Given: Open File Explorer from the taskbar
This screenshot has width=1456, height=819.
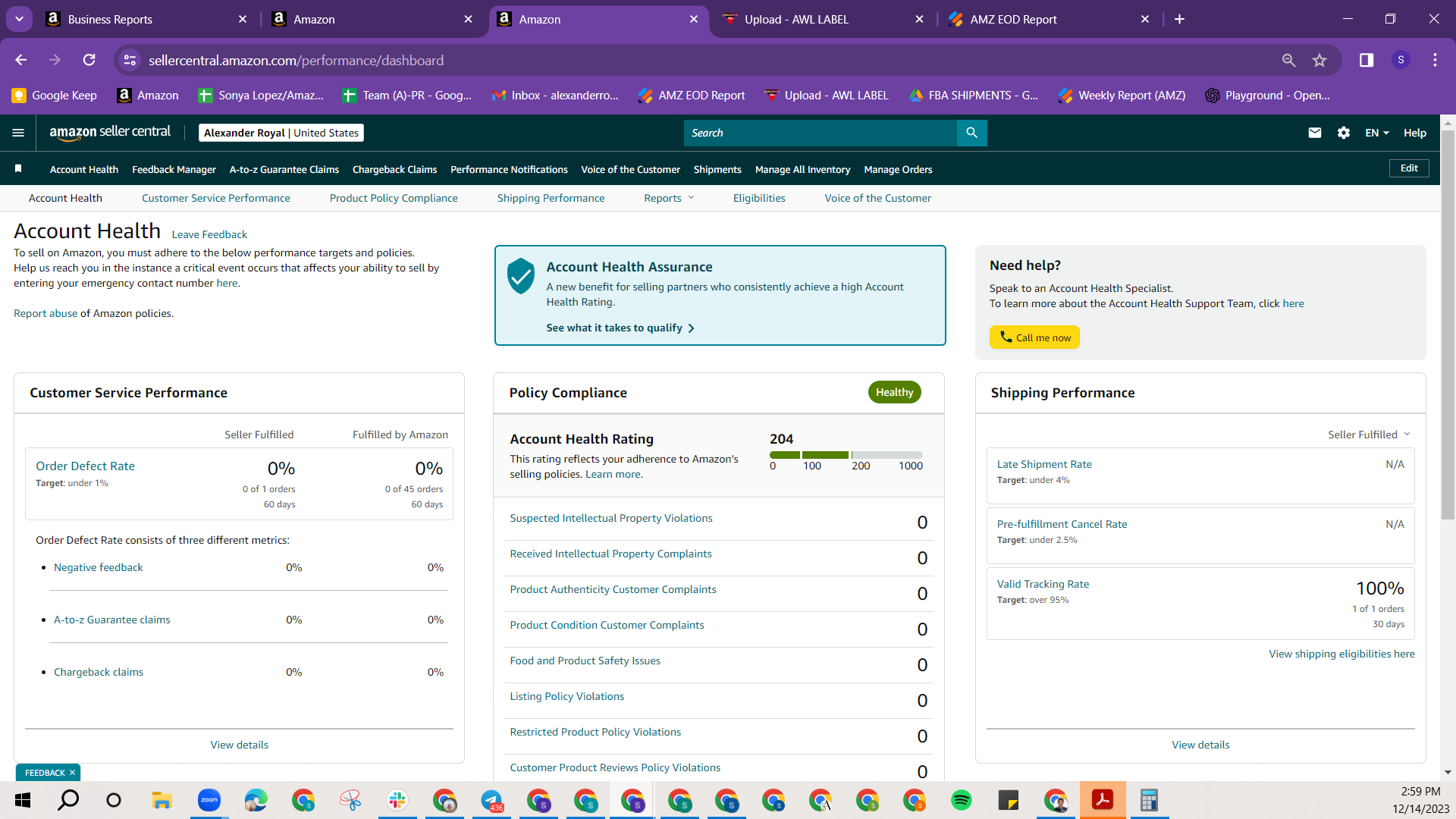Looking at the screenshot, I should coord(162,800).
